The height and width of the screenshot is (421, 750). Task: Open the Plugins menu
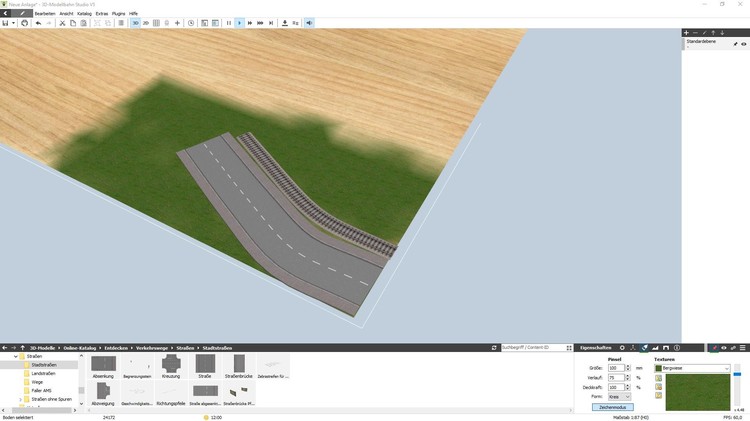[119, 13]
